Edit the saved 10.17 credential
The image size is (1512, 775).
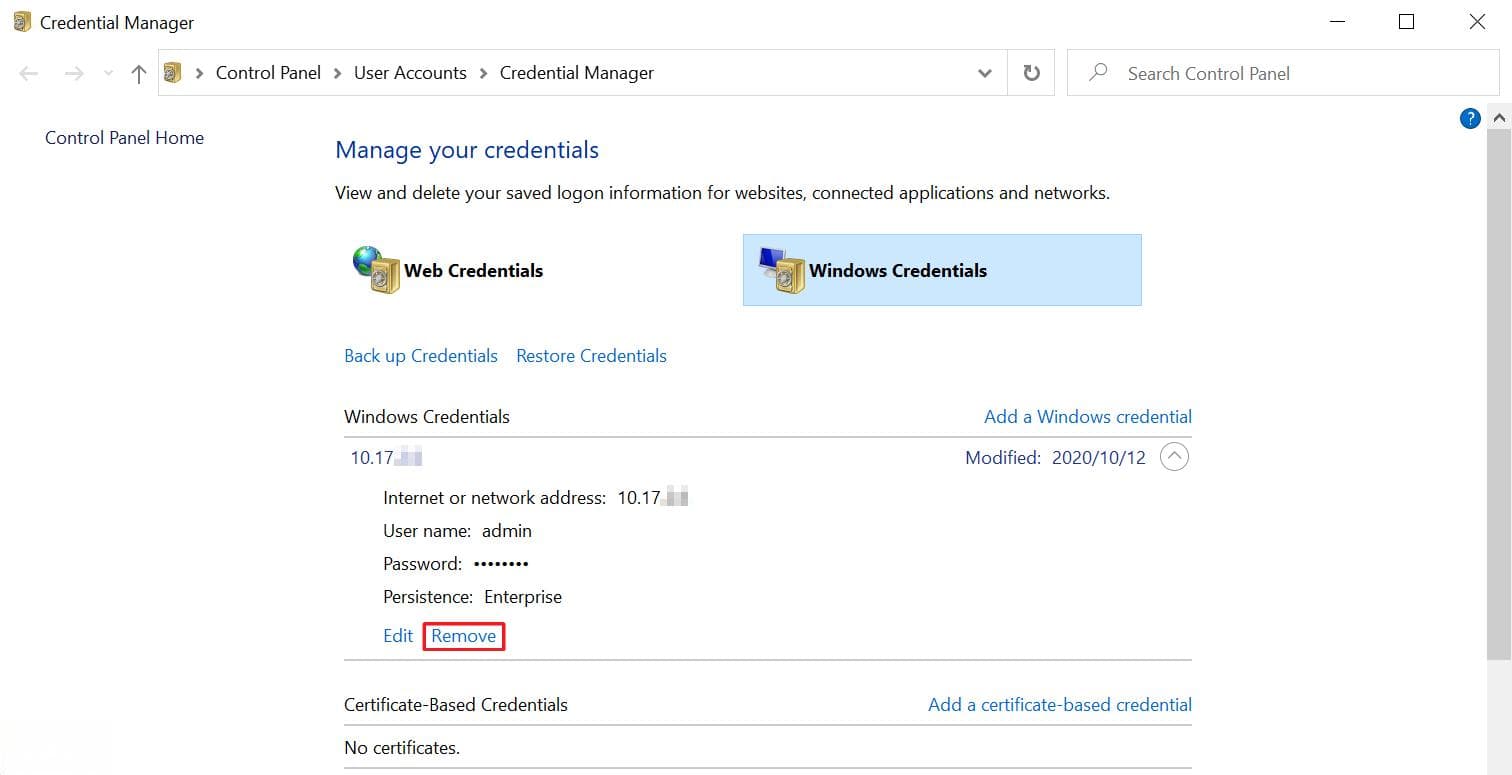398,636
